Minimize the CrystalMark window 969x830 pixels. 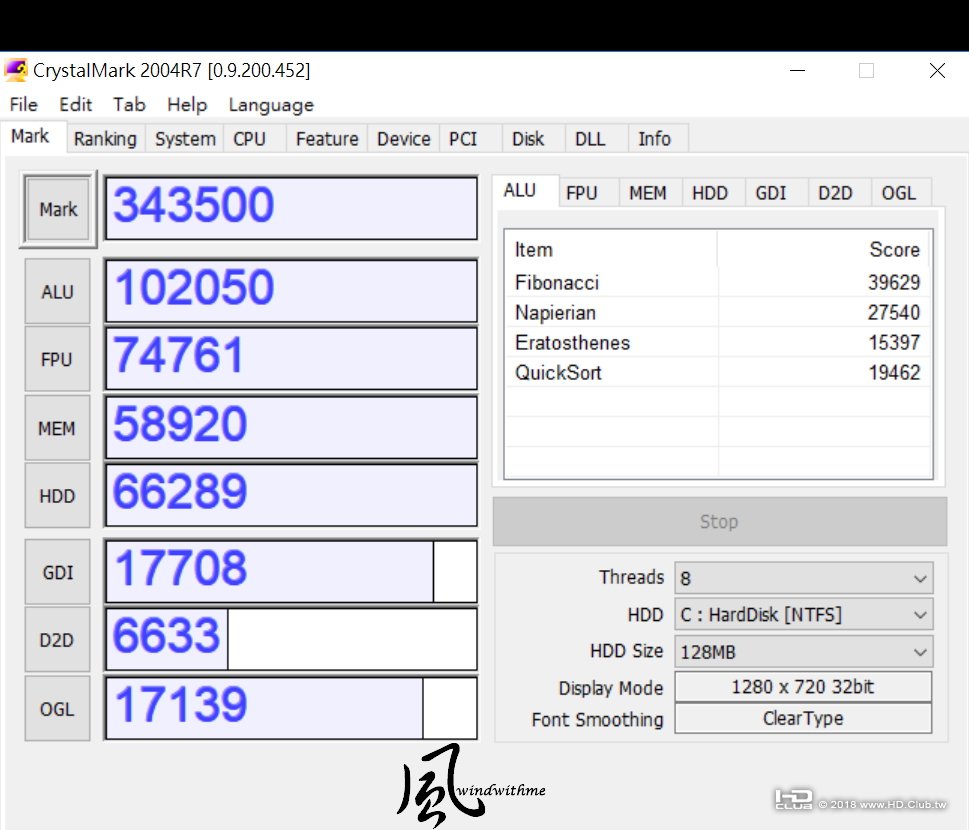798,70
